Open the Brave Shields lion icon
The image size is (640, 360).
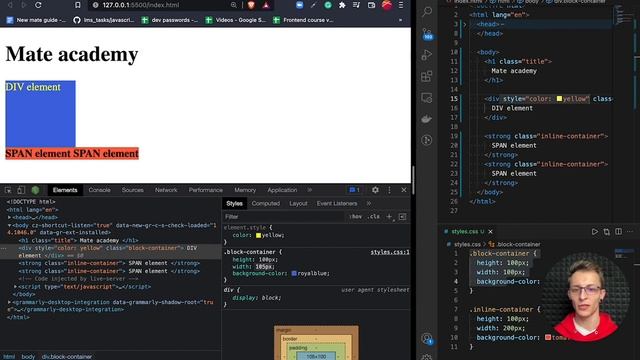coord(251,5)
